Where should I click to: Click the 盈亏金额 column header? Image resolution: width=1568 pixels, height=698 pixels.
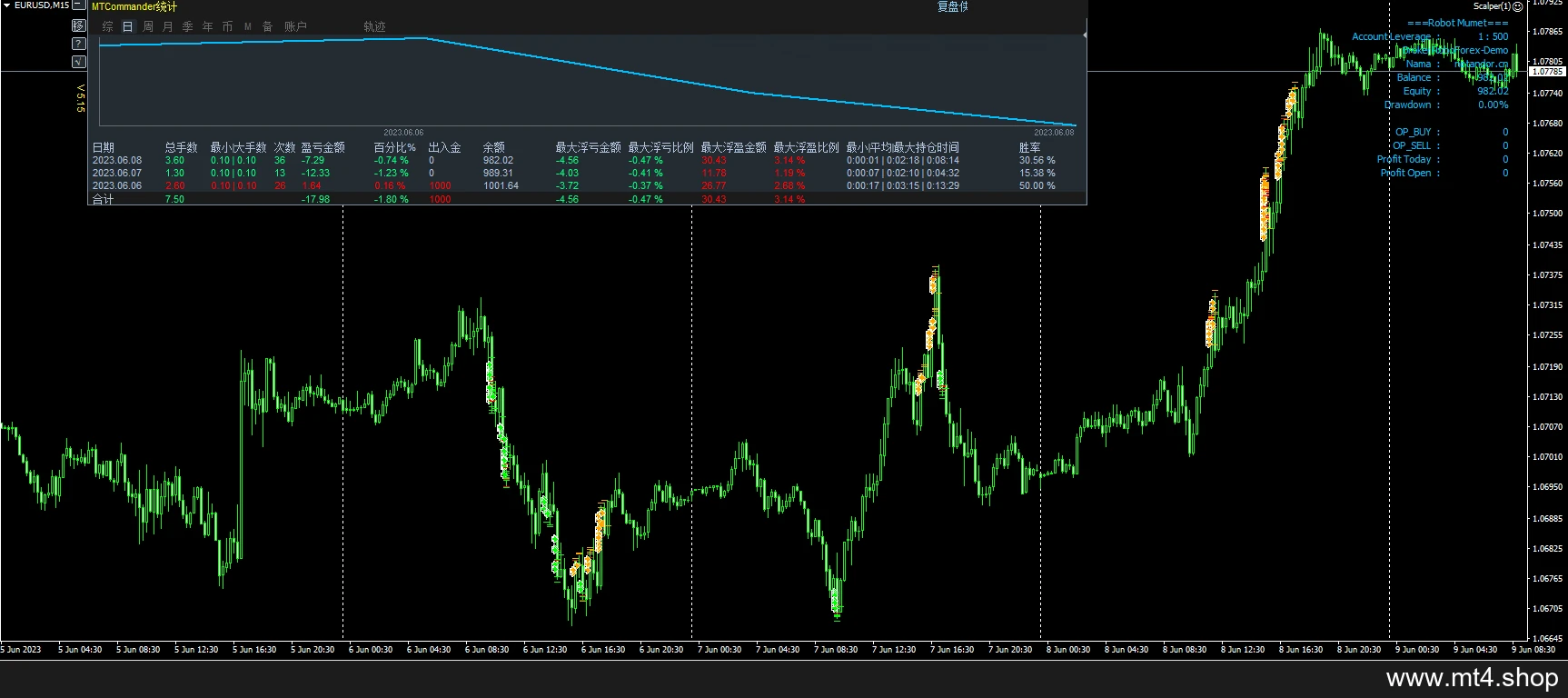coord(323,147)
